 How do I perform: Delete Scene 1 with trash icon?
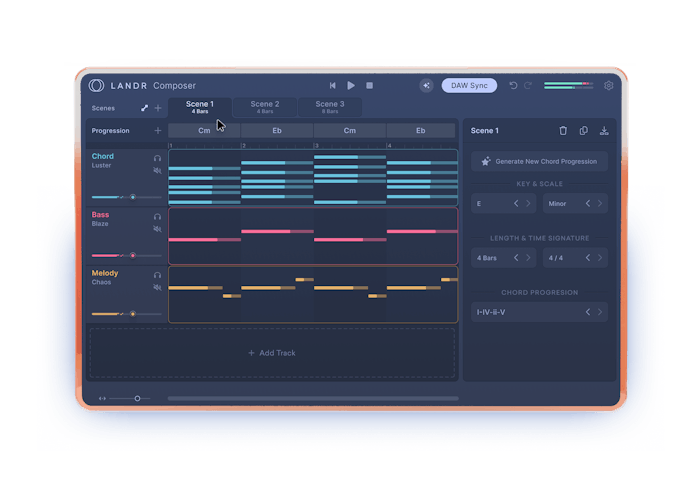tap(563, 130)
